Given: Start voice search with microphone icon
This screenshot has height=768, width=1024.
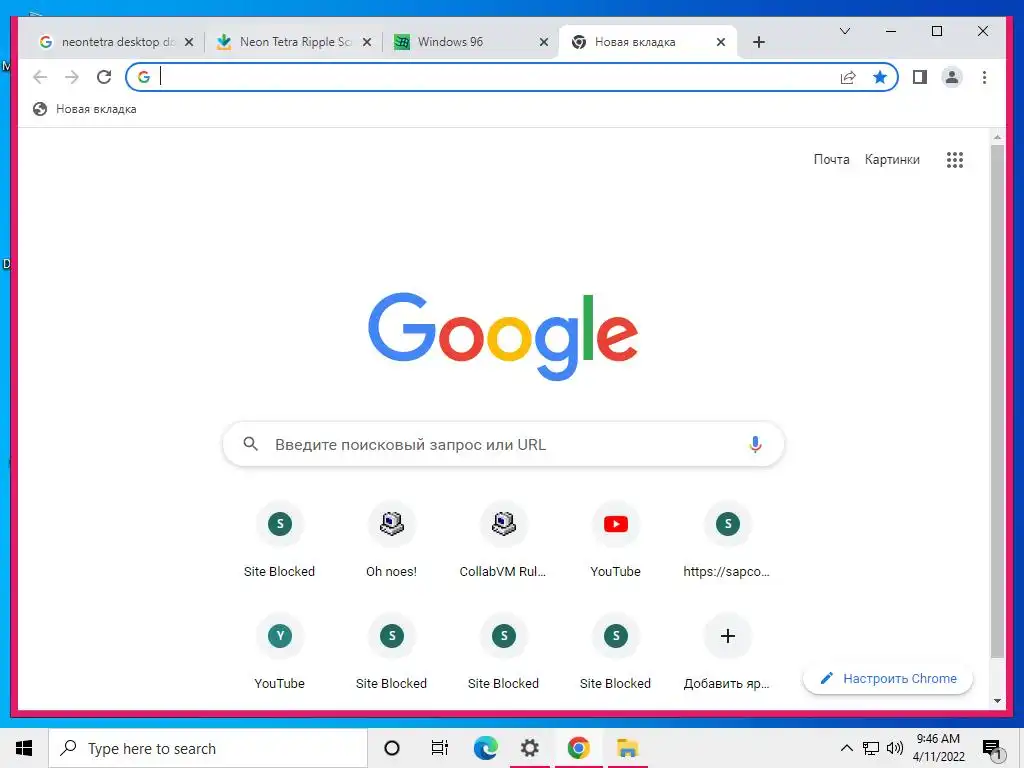Looking at the screenshot, I should 755,444.
